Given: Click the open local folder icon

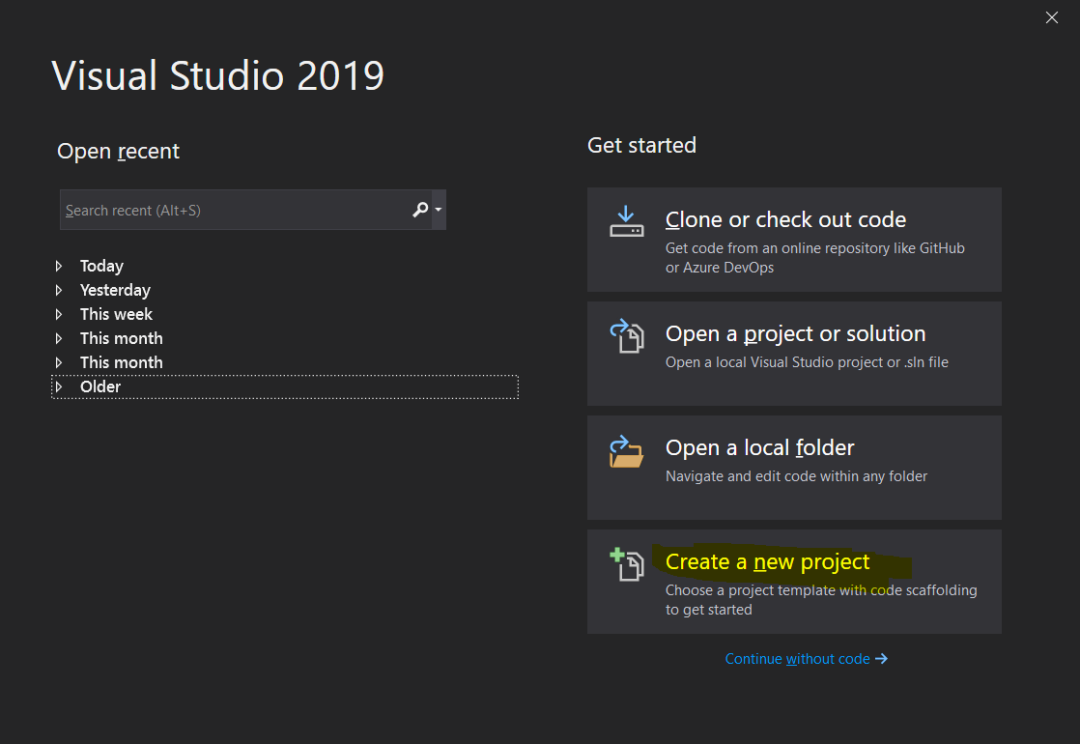Looking at the screenshot, I should pyautogui.click(x=627, y=451).
